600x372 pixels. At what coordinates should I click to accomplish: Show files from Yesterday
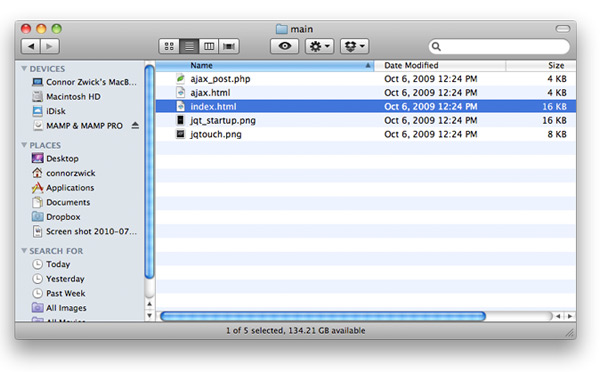59,279
